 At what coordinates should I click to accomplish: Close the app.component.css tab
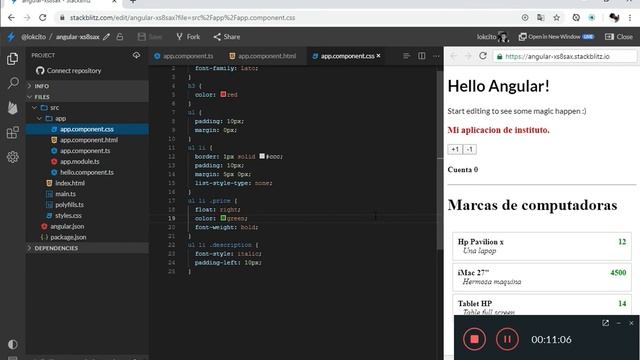(x=378, y=56)
